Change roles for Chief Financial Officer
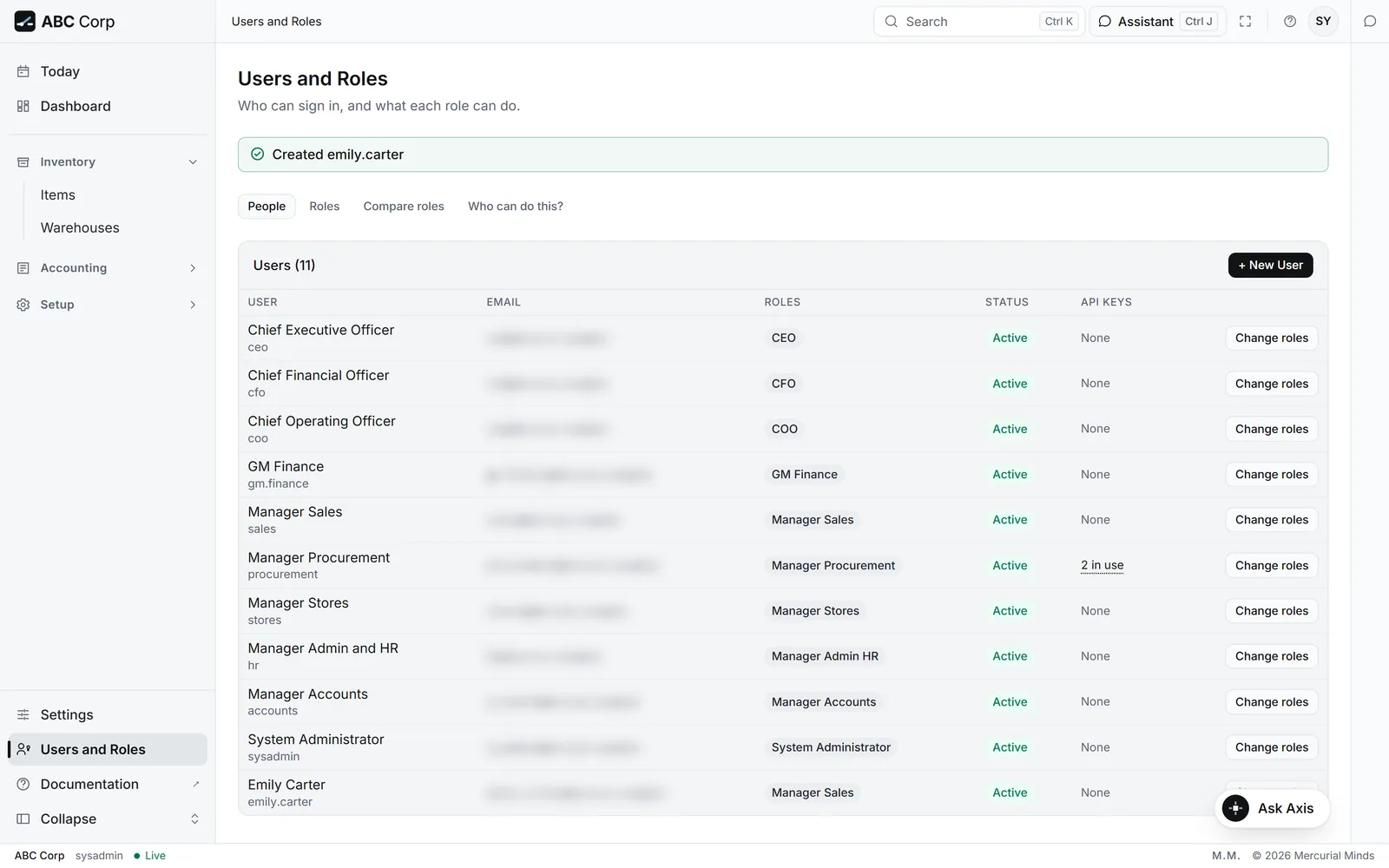The width and height of the screenshot is (1389, 868). (x=1272, y=384)
